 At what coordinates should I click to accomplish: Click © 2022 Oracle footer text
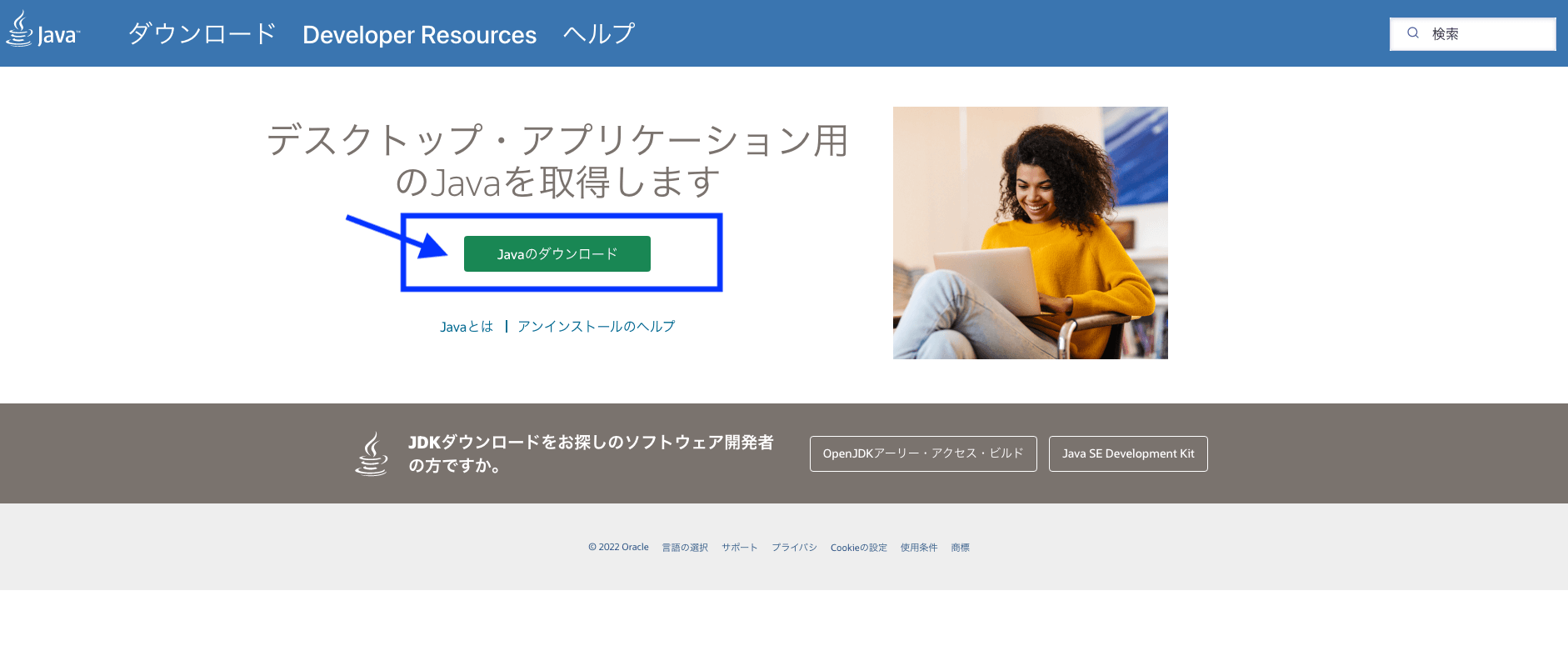click(618, 548)
